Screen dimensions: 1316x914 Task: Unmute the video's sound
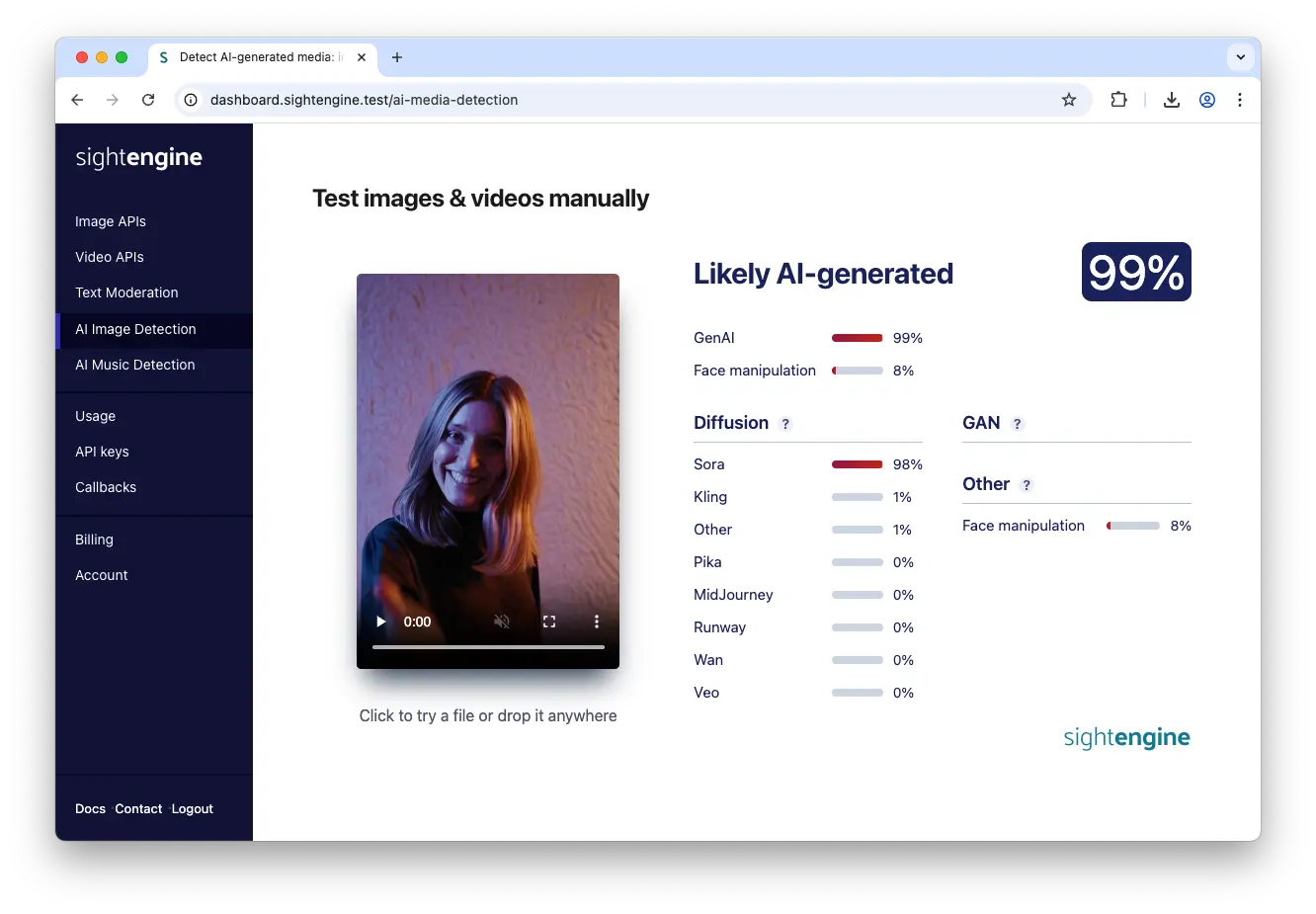502,622
